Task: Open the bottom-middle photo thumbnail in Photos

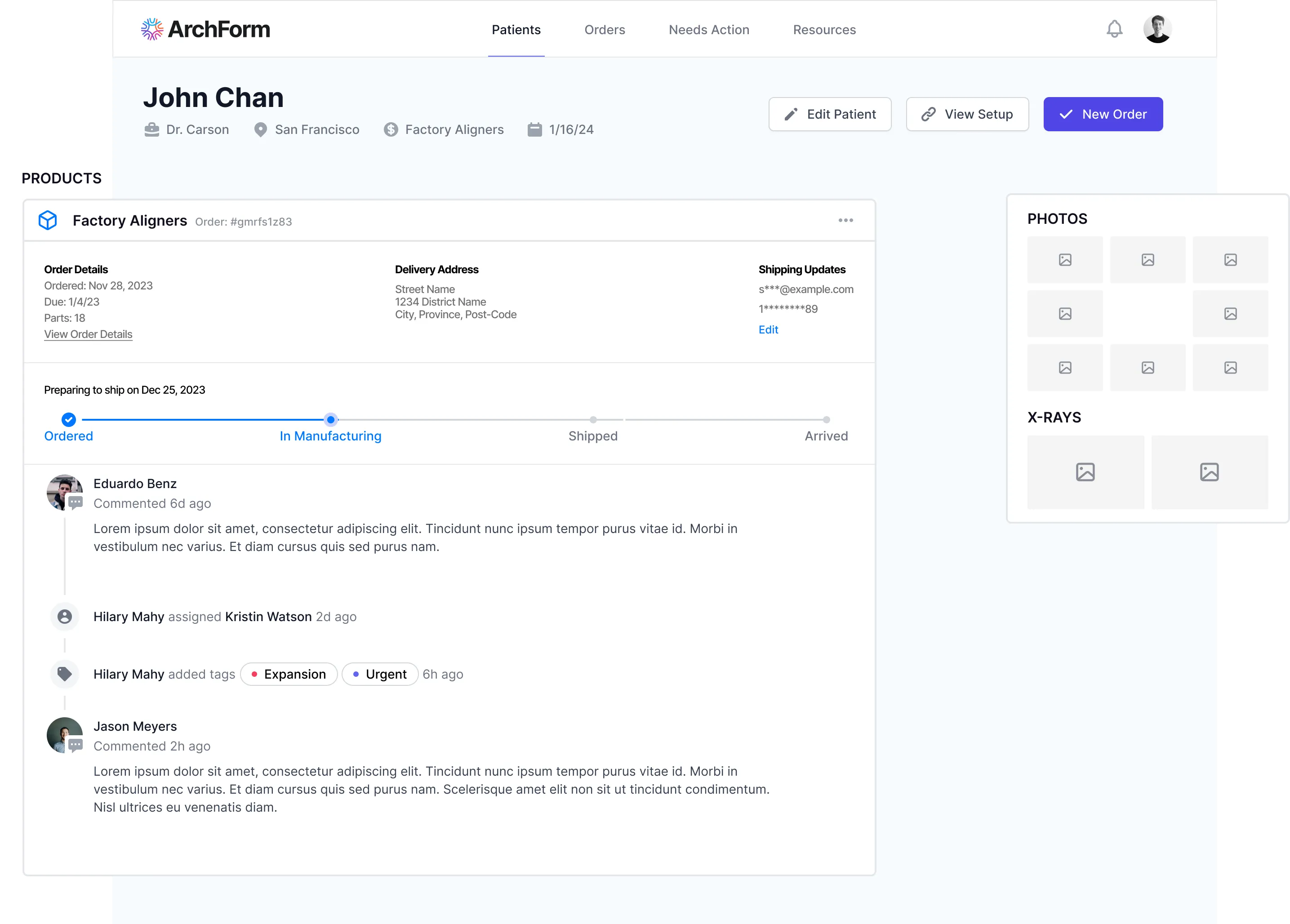Action: point(1148,368)
